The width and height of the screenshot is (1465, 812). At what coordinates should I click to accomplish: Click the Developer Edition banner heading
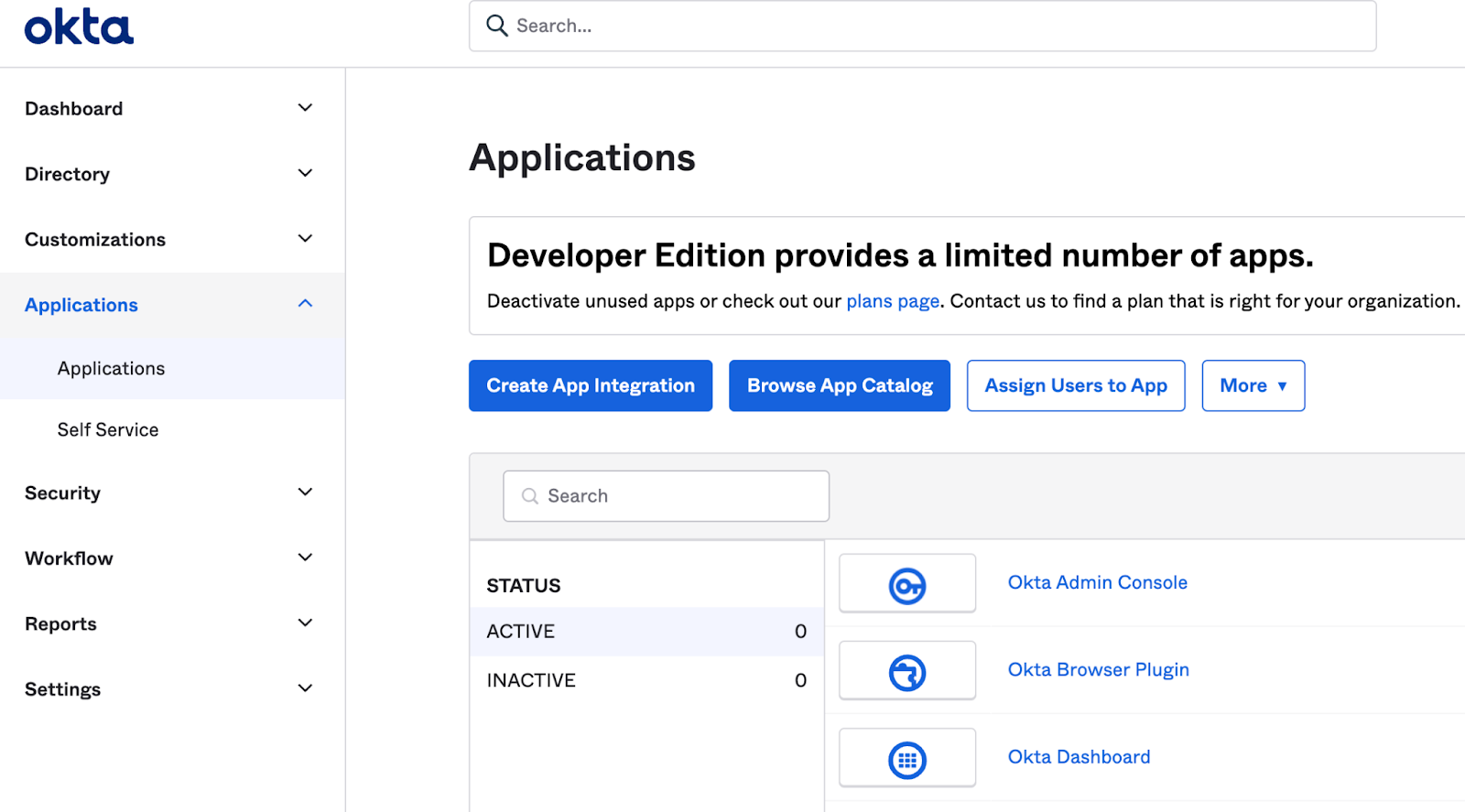coord(900,255)
